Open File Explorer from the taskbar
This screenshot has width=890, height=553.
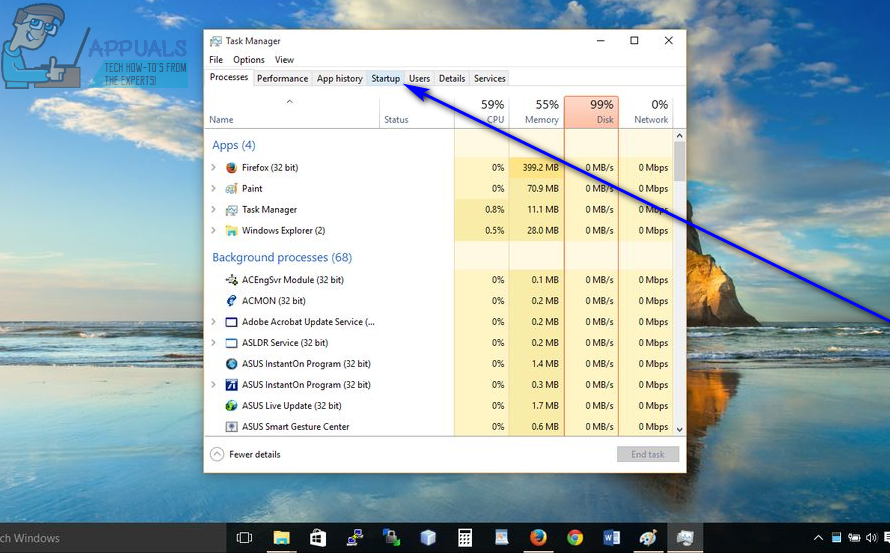click(282, 538)
